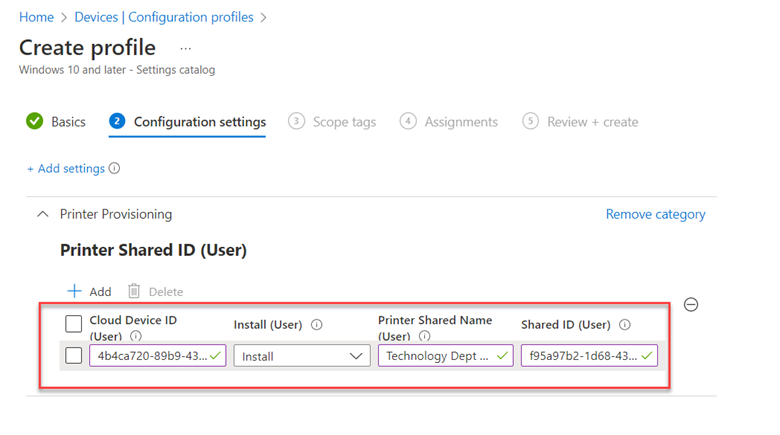Image resolution: width=780 pixels, height=435 pixels.
Task: Go to the Basics step tab
Action: (56, 121)
